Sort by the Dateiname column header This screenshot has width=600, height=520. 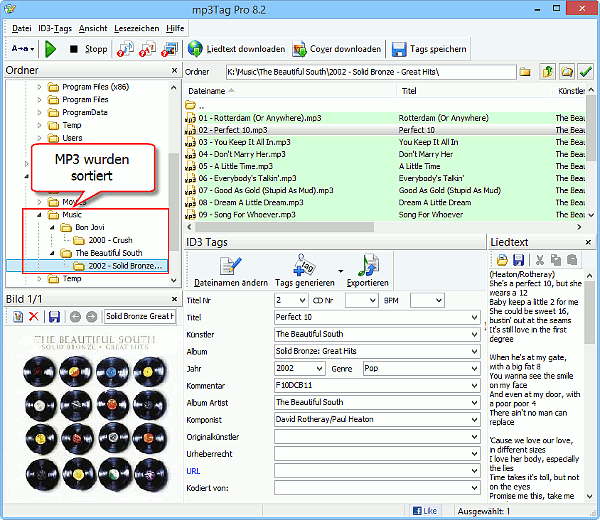tap(290, 91)
